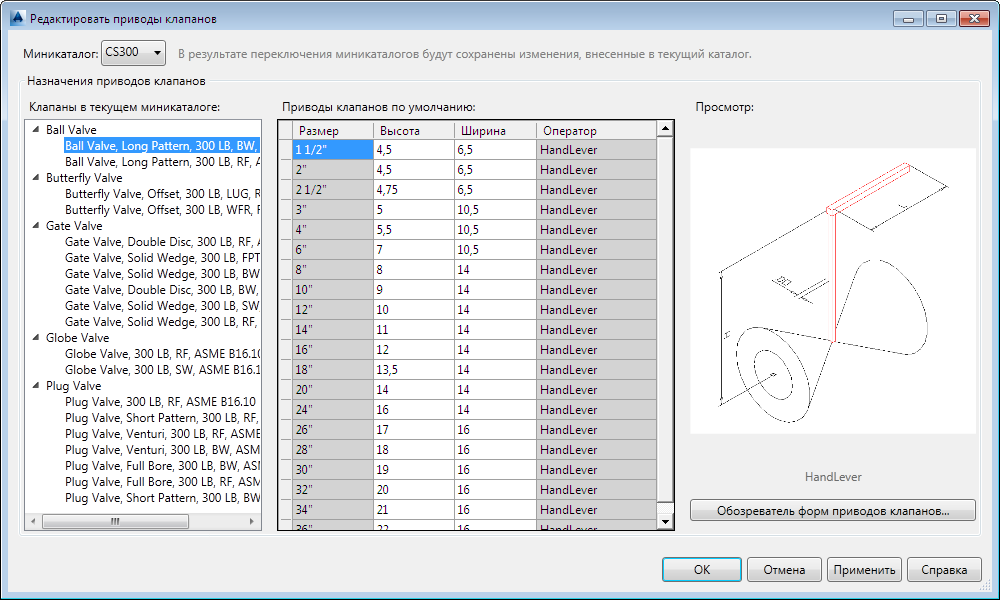
Task: Select Gate Valve, Double Disc, 300 LB, BW
Action: 163,290
